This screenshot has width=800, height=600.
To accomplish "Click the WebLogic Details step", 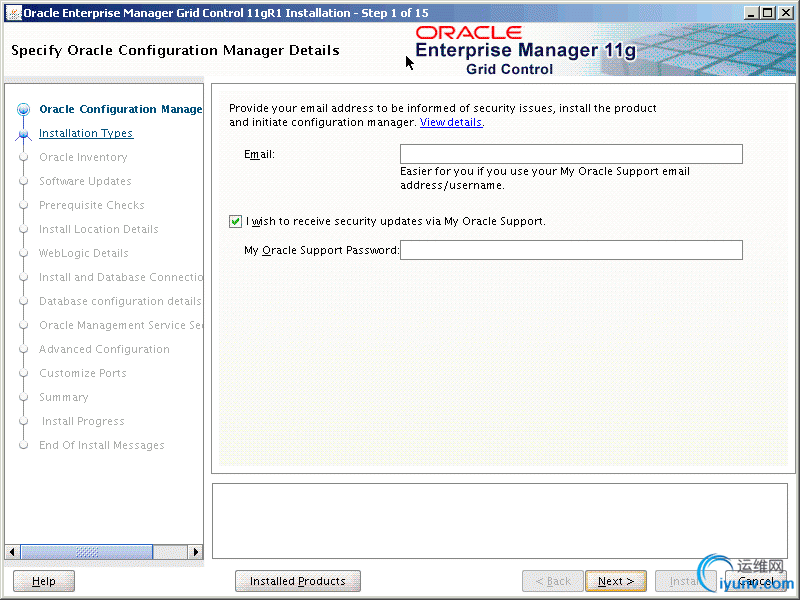I will point(84,253).
